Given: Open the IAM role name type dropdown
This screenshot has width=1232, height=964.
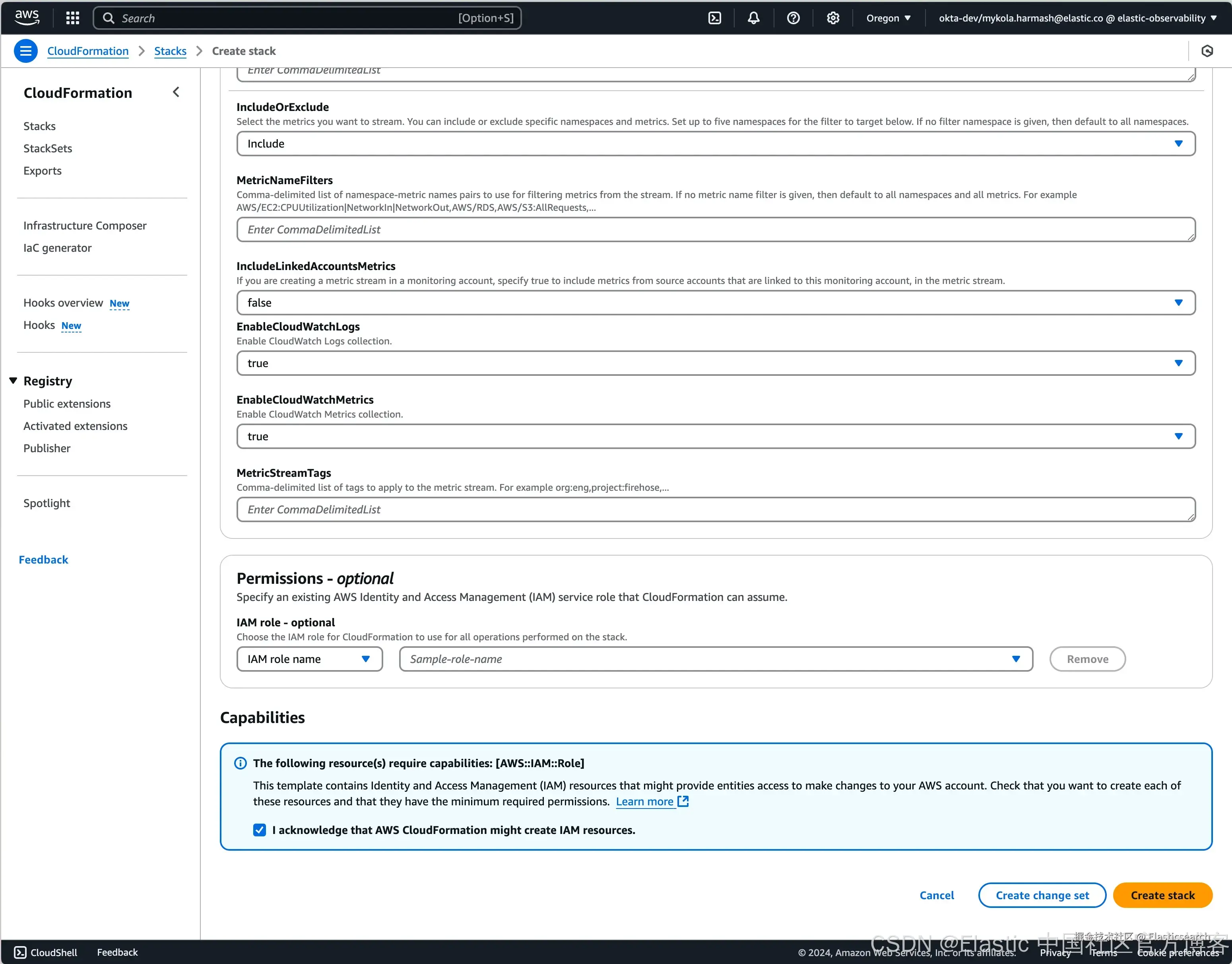Looking at the screenshot, I should pyautogui.click(x=310, y=659).
